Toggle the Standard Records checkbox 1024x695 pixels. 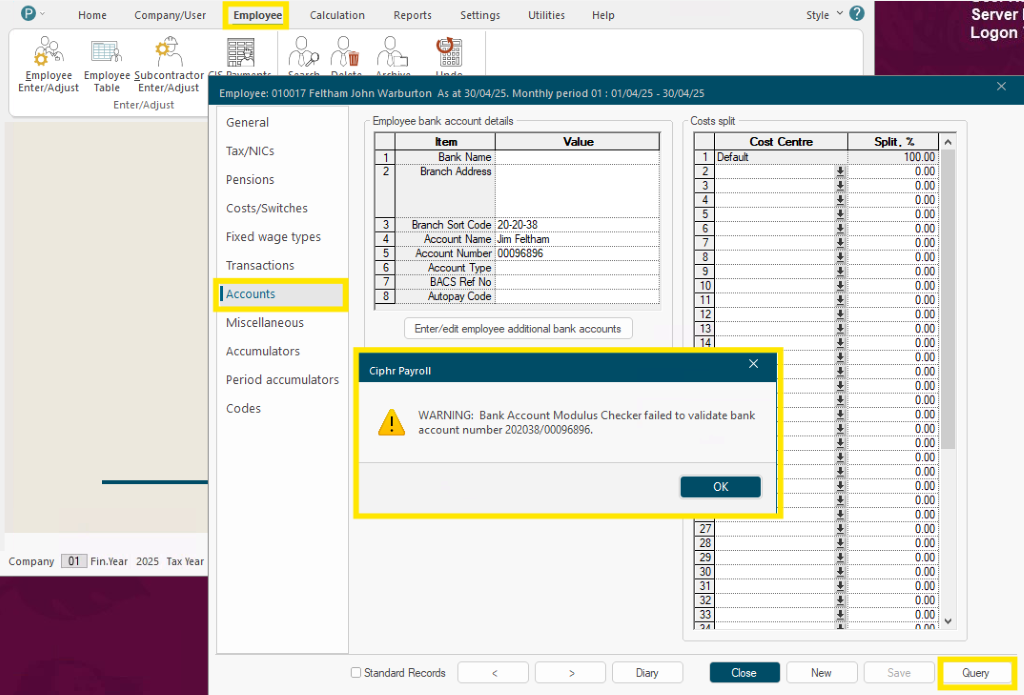[356, 673]
